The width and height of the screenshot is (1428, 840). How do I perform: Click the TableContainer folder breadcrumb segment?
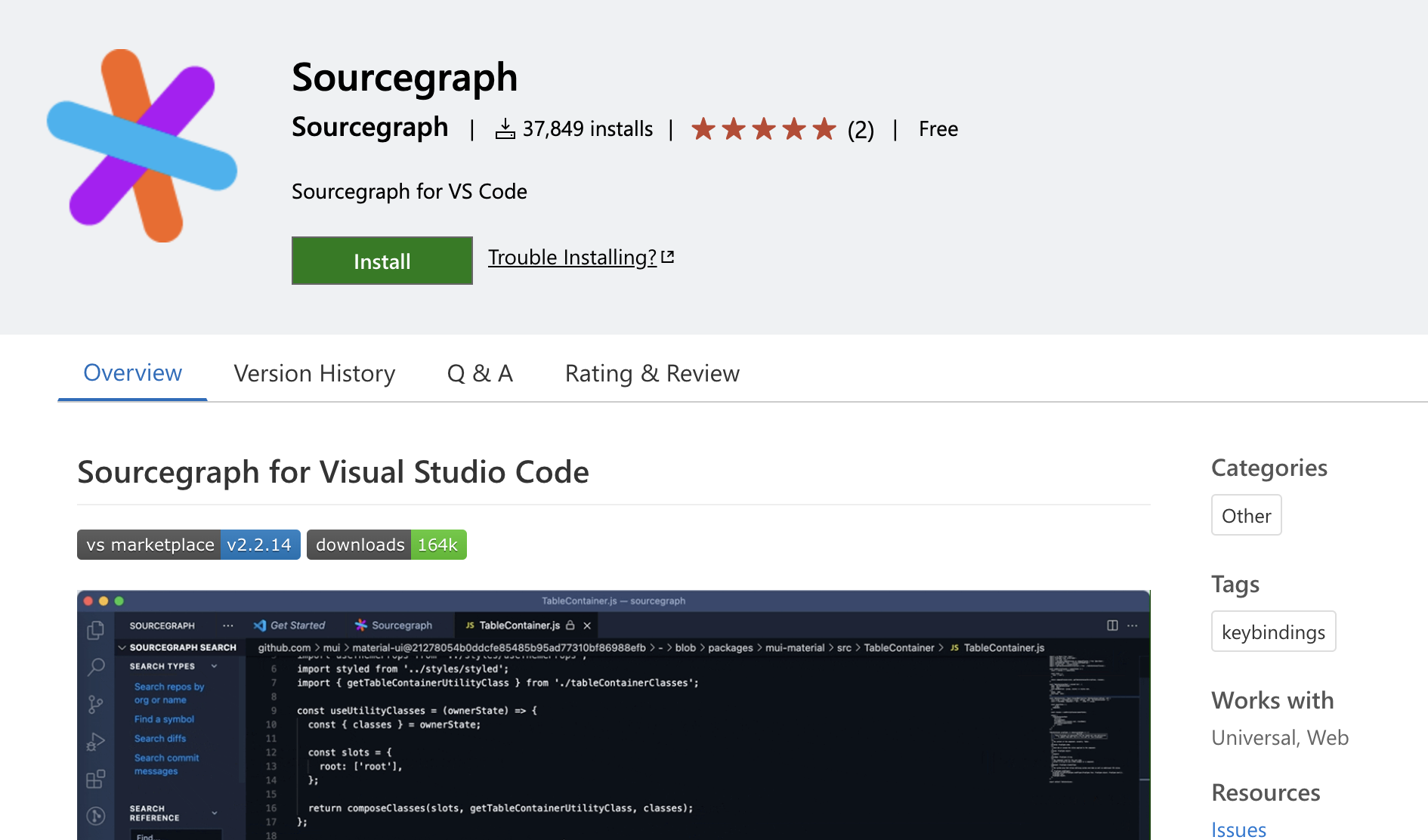(899, 647)
